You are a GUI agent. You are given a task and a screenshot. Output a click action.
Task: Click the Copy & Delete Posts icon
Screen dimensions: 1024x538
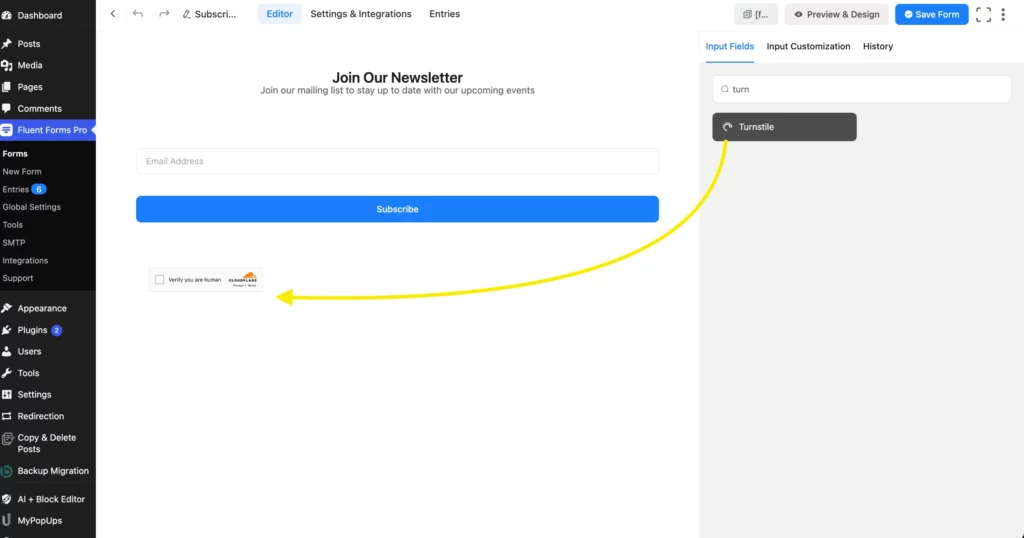[x=7, y=439]
